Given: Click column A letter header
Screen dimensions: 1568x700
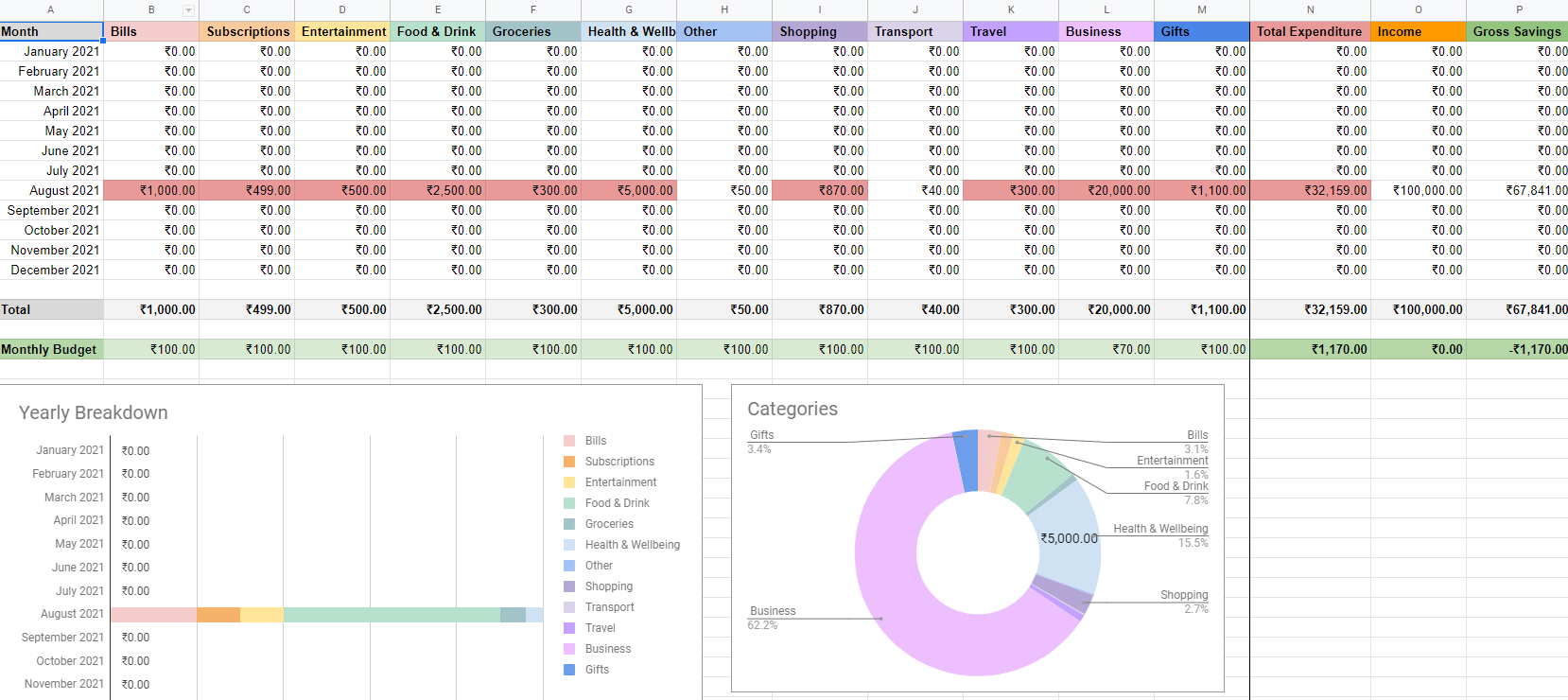Looking at the screenshot, I should click(x=51, y=9).
